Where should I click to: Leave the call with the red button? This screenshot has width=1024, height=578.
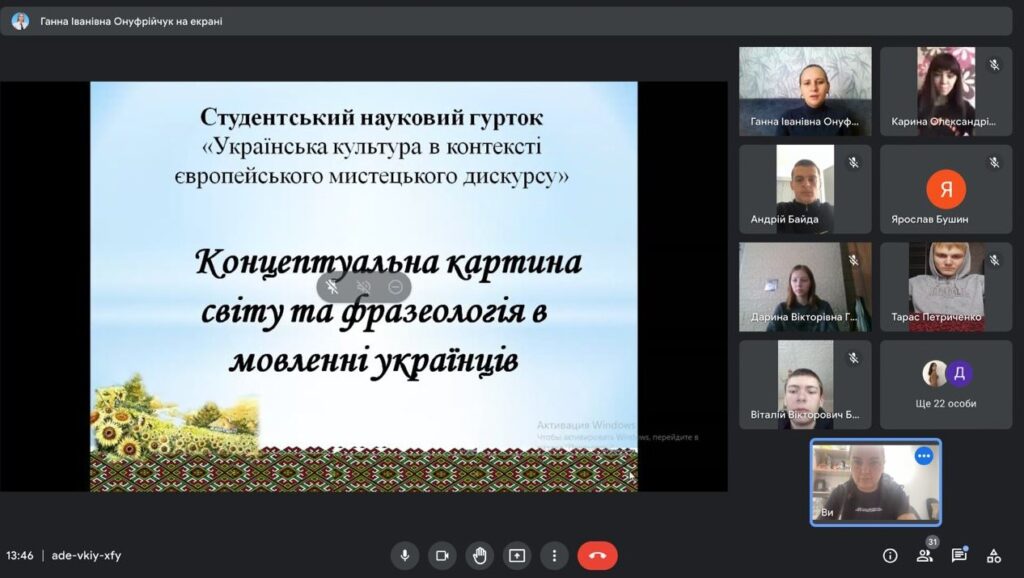click(x=597, y=555)
